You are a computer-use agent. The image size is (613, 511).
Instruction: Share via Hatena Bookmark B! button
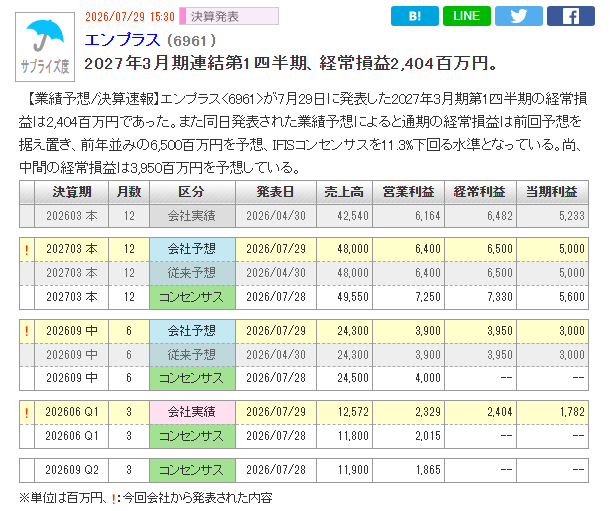tap(414, 16)
